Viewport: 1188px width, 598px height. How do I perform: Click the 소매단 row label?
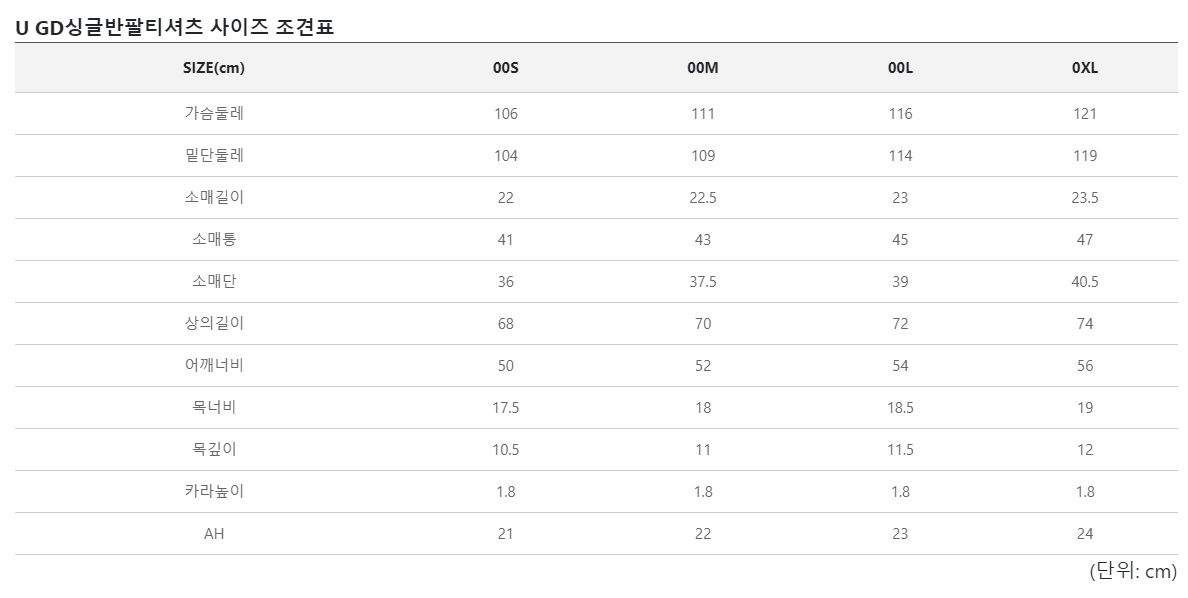214,281
